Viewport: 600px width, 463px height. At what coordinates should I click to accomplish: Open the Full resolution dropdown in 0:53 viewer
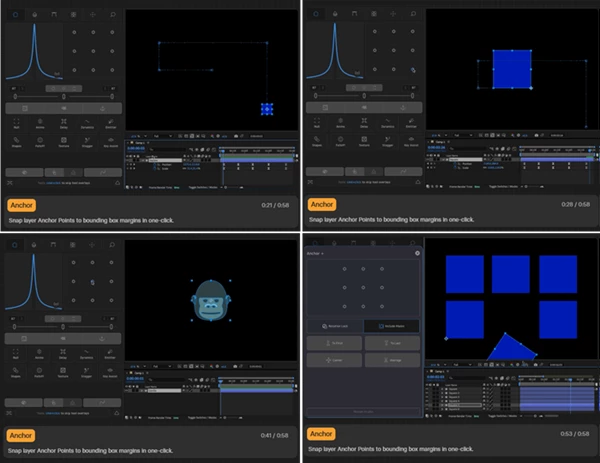462,365
